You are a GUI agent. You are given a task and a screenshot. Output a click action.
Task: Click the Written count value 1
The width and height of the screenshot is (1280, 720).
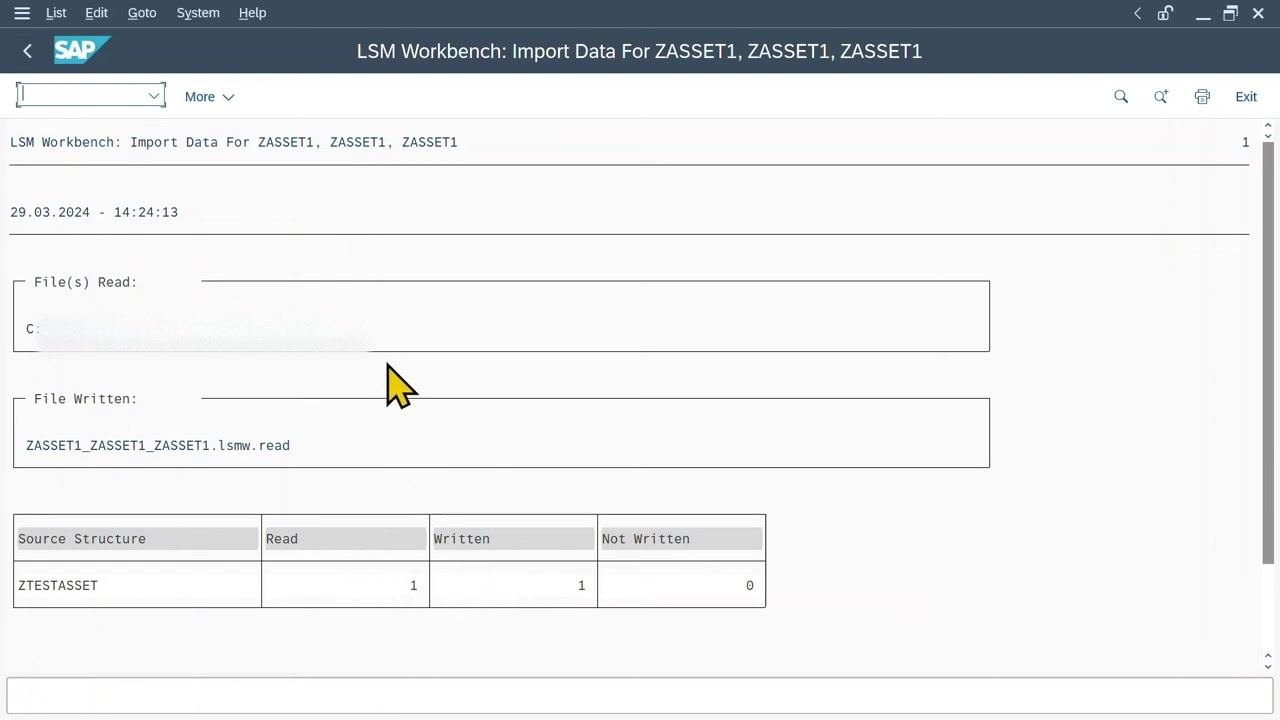pyautogui.click(x=581, y=585)
